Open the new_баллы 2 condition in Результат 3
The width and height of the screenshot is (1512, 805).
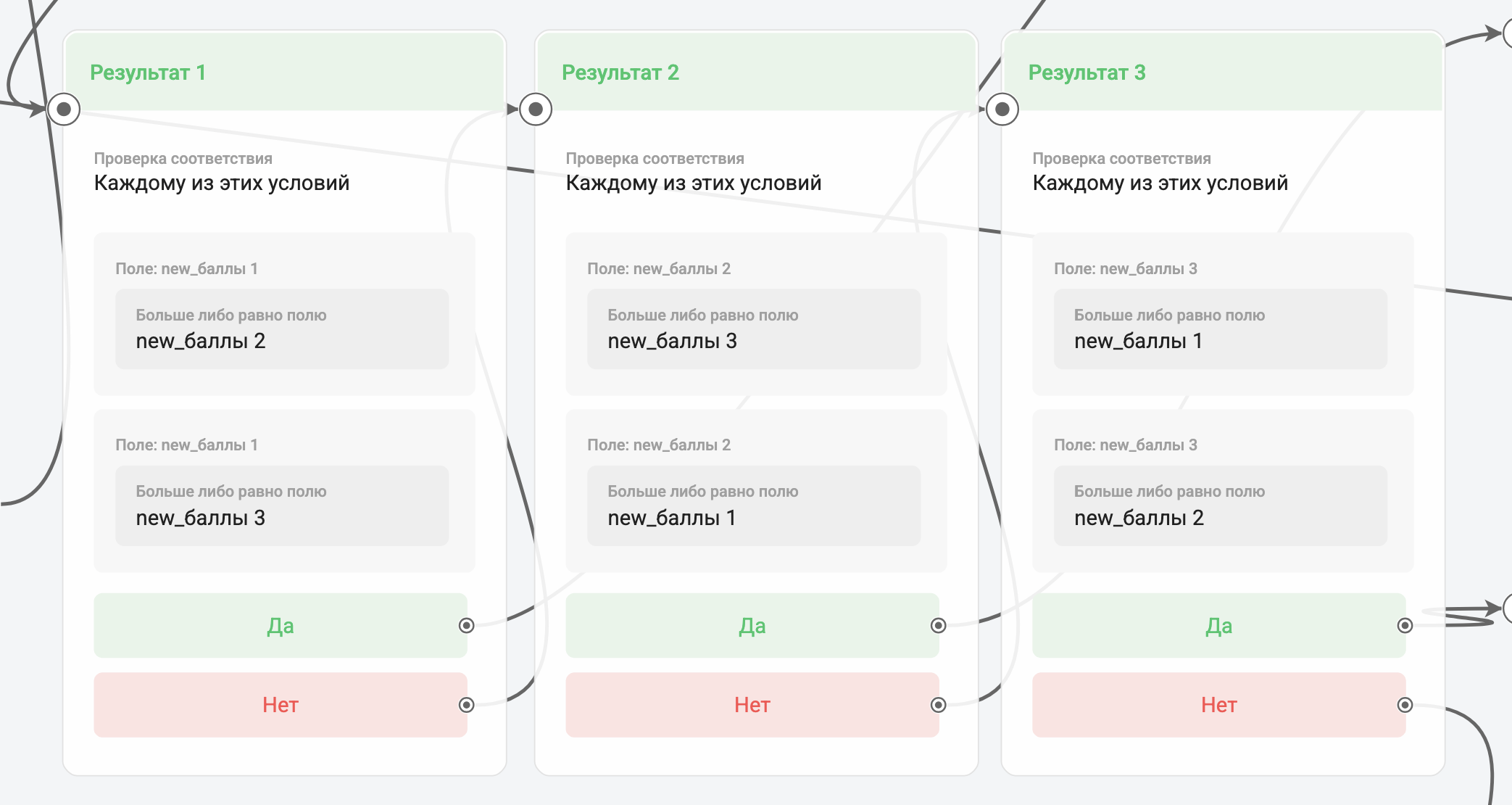click(x=1220, y=505)
